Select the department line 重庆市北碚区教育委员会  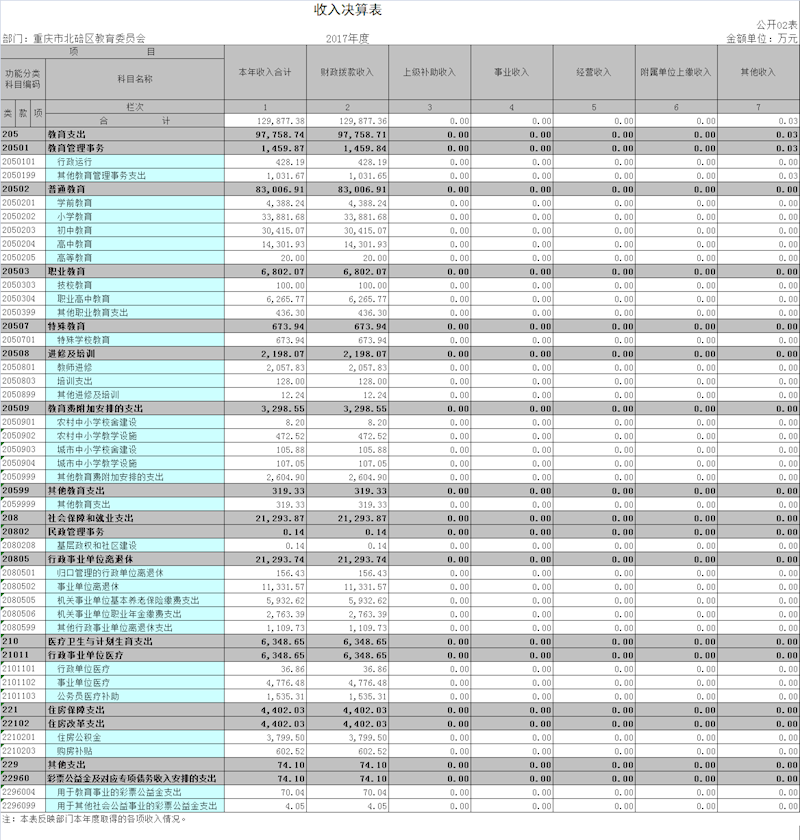(x=89, y=39)
